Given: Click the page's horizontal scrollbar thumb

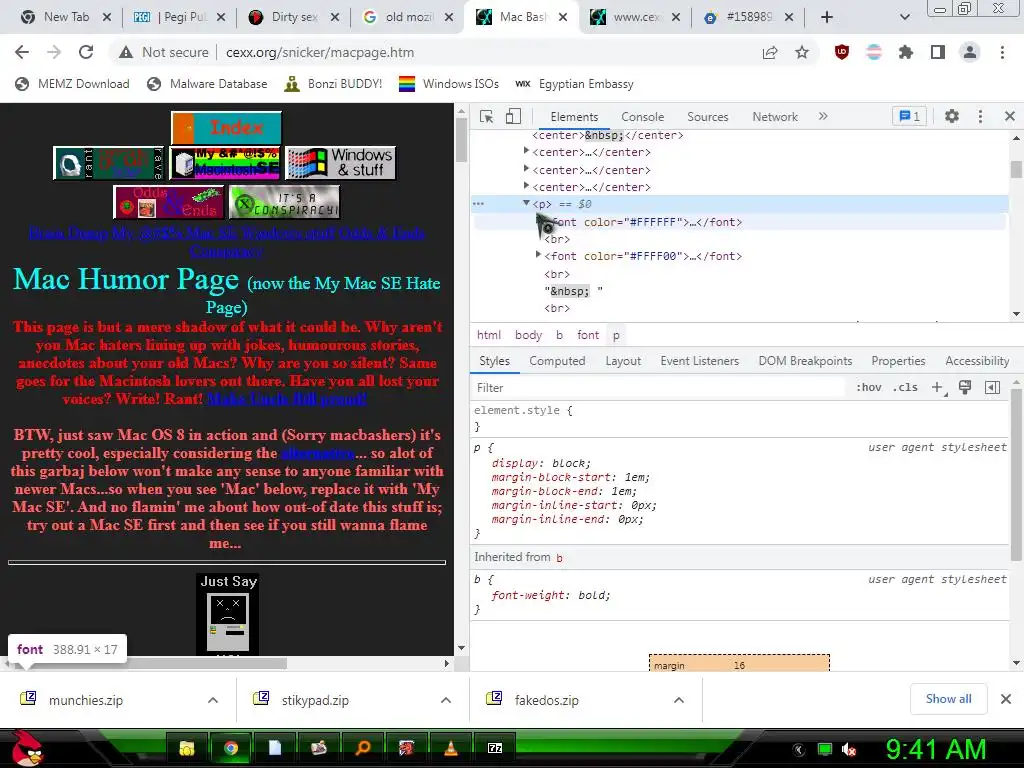Looking at the screenshot, I should click(x=150, y=664).
